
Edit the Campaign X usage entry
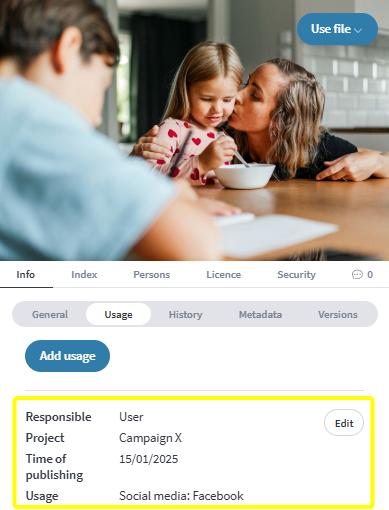tap(344, 423)
